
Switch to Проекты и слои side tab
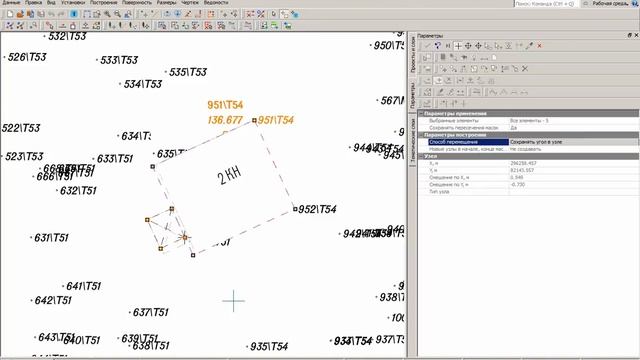pyautogui.click(x=413, y=55)
